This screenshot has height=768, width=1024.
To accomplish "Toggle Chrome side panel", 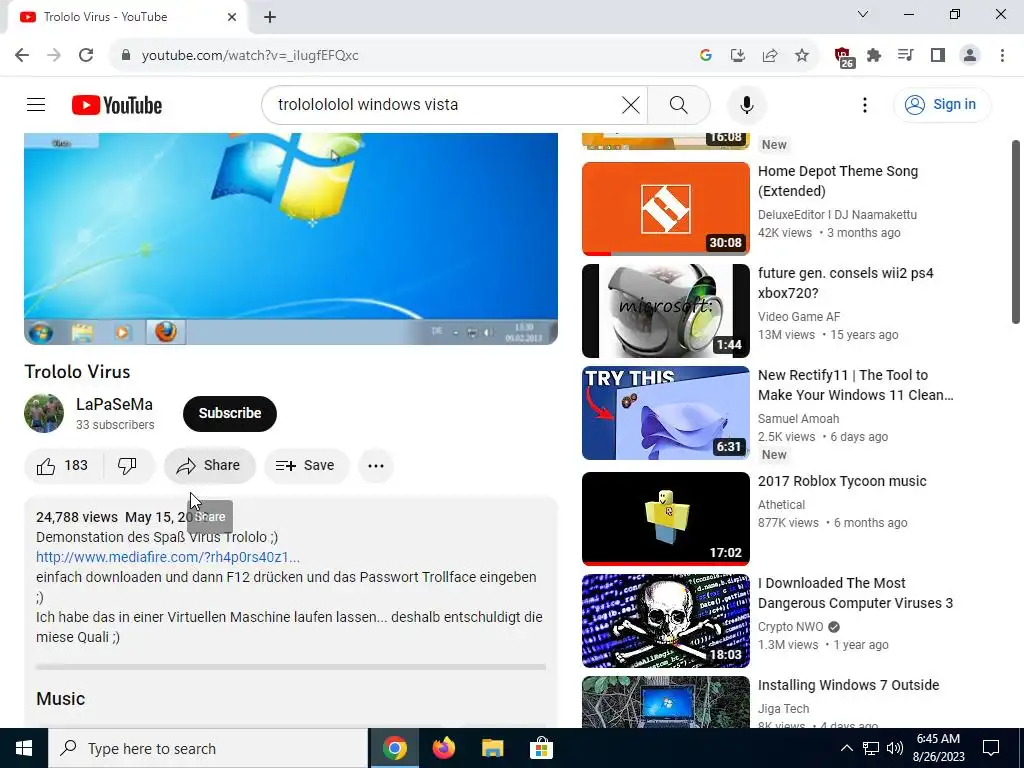I will (938, 56).
